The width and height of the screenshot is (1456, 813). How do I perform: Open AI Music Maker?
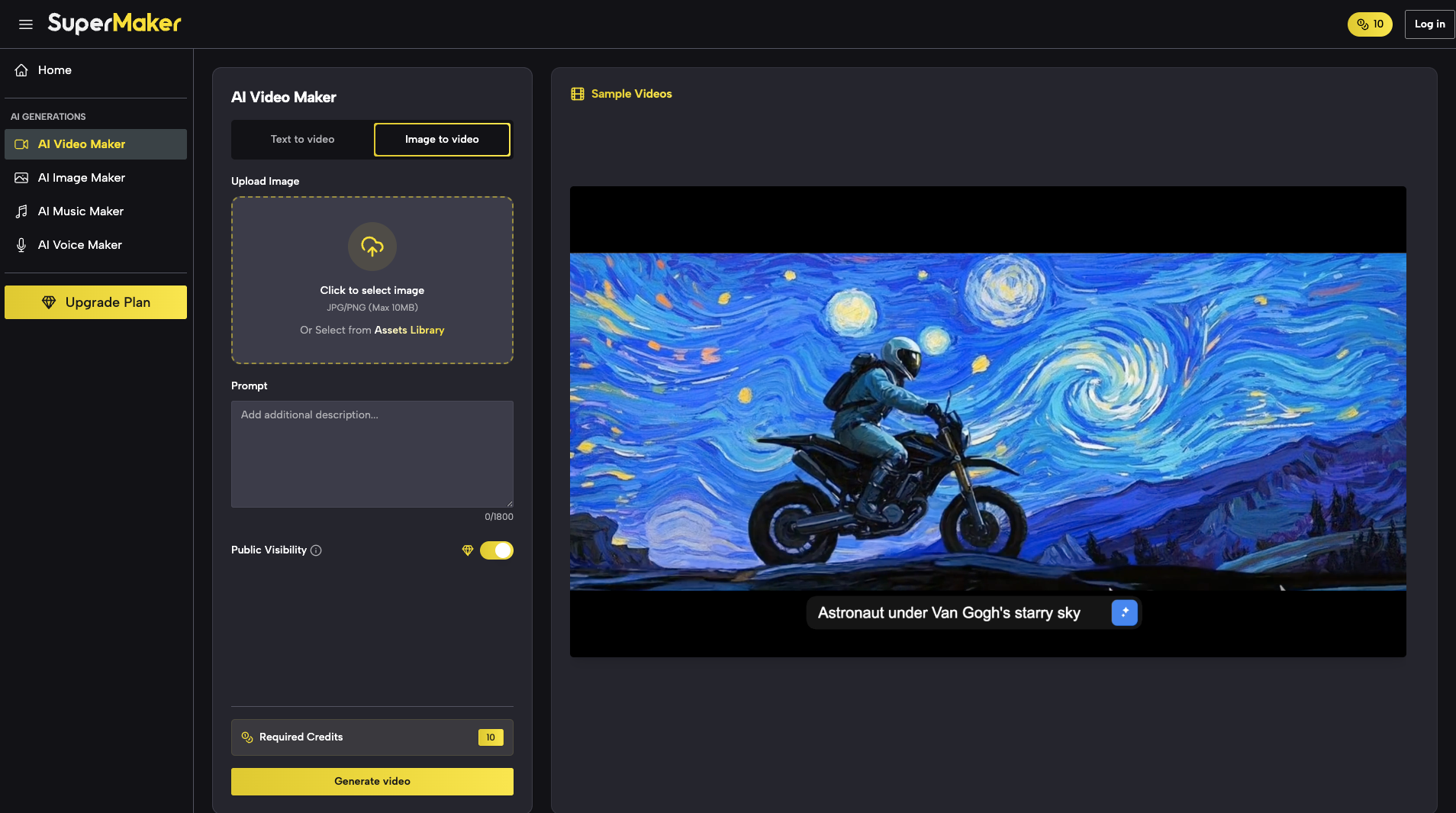95,211
